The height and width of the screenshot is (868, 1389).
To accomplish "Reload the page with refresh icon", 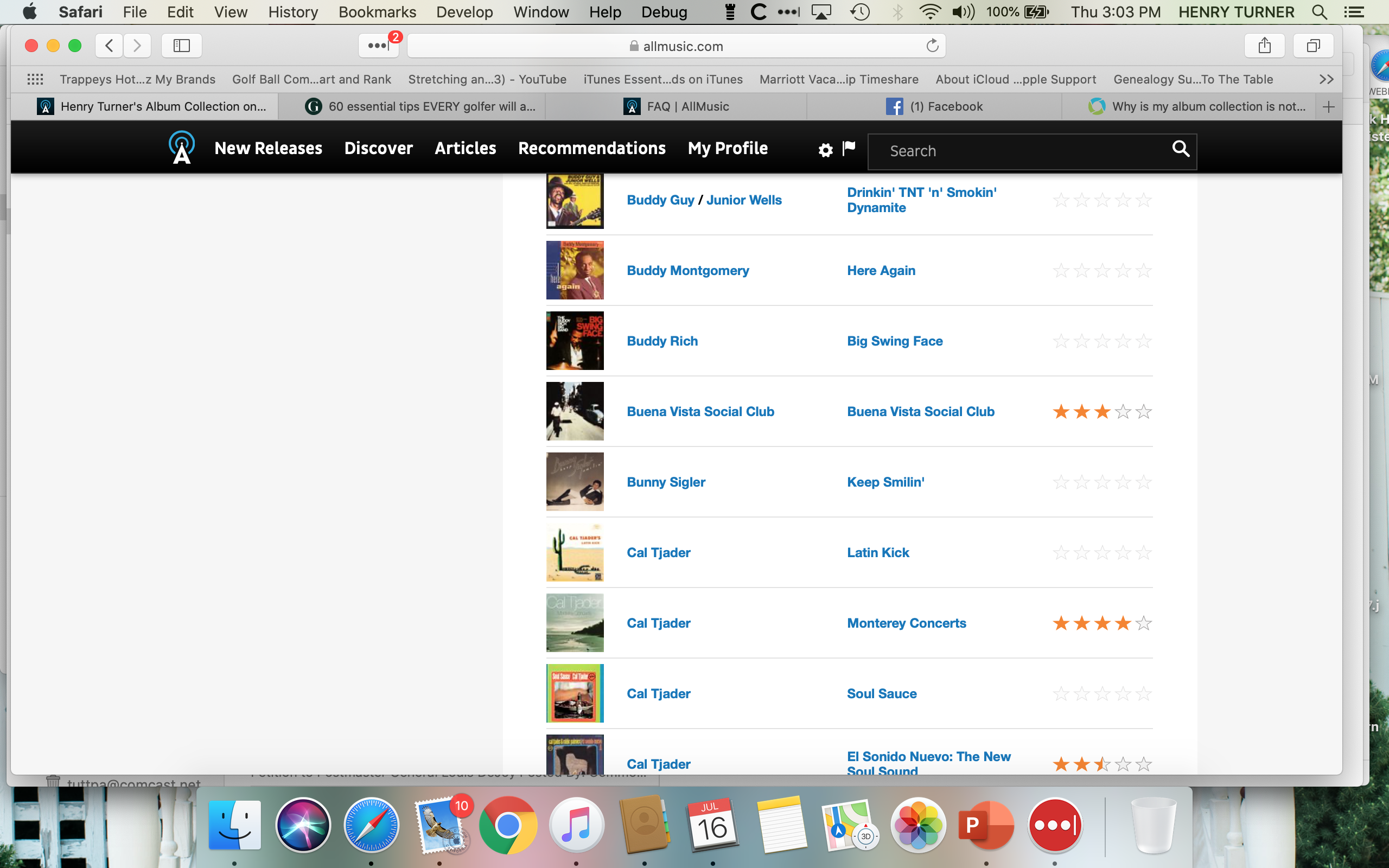I will pos(932,46).
